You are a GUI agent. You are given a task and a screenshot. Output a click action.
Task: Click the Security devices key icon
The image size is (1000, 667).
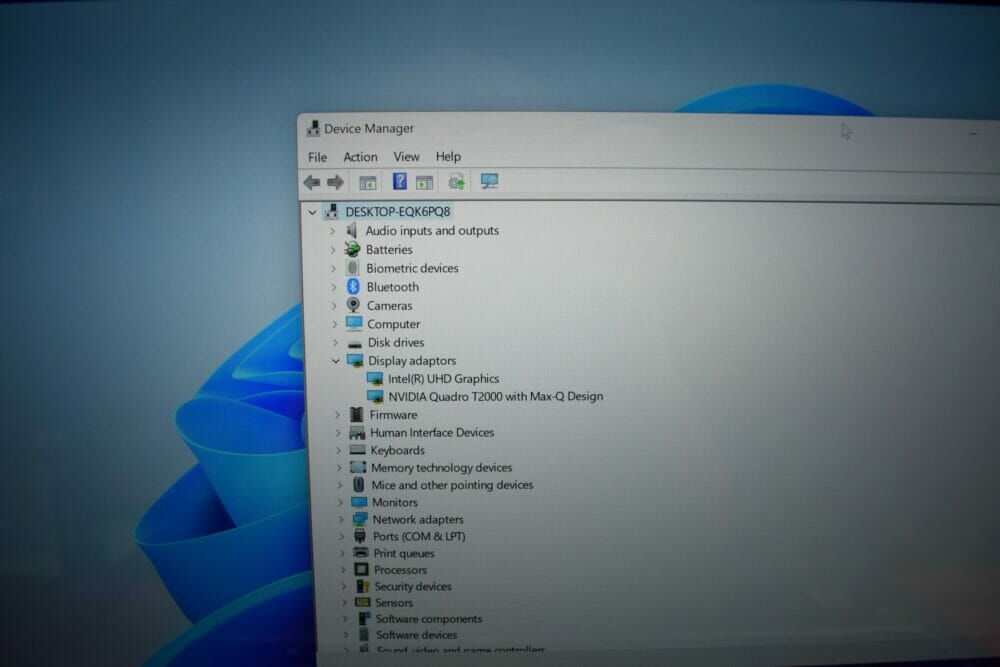tap(363, 586)
